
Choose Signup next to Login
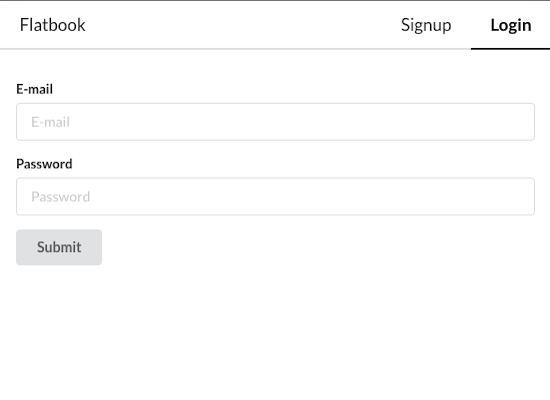(x=426, y=25)
